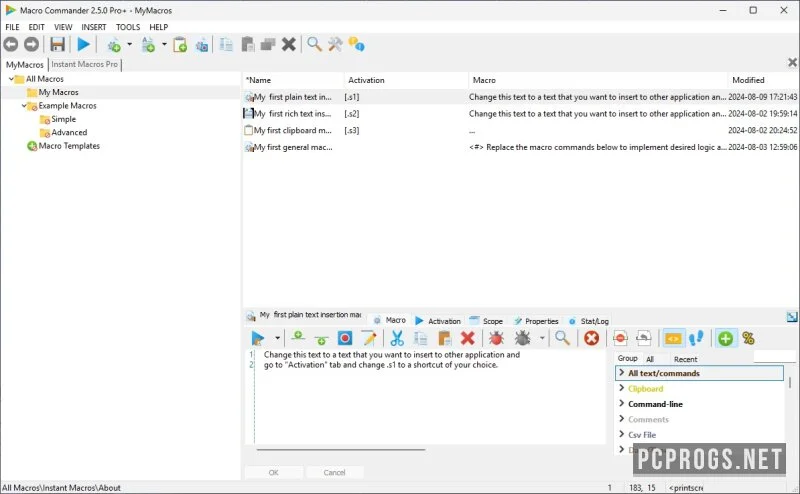Switch to Instant Macros Pro tab

tap(85, 64)
